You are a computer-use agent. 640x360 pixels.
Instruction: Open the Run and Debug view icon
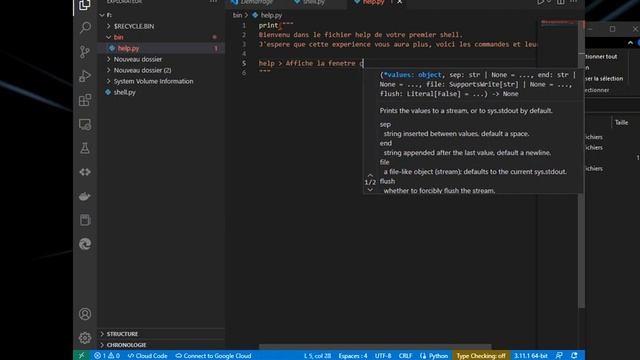[x=85, y=76]
